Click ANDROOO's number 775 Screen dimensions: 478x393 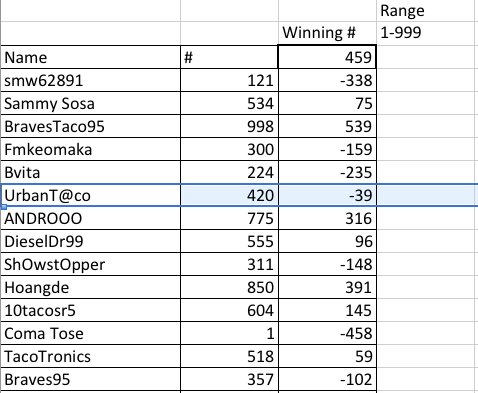pos(229,218)
